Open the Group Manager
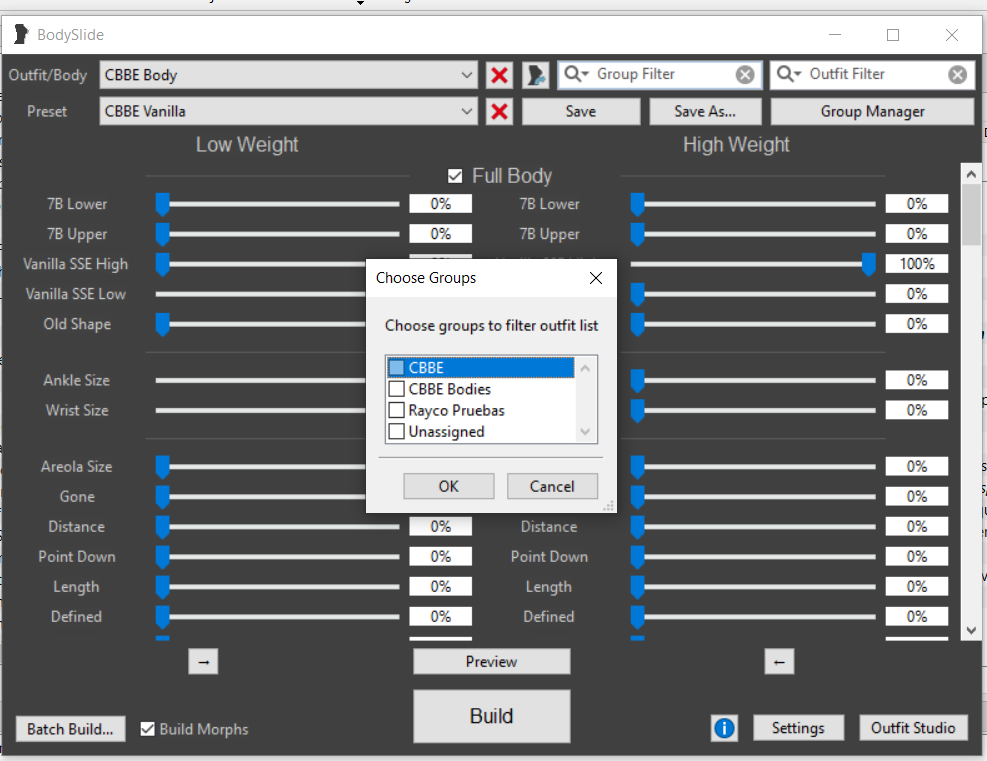Viewport: 987px width, 761px height. [x=871, y=111]
